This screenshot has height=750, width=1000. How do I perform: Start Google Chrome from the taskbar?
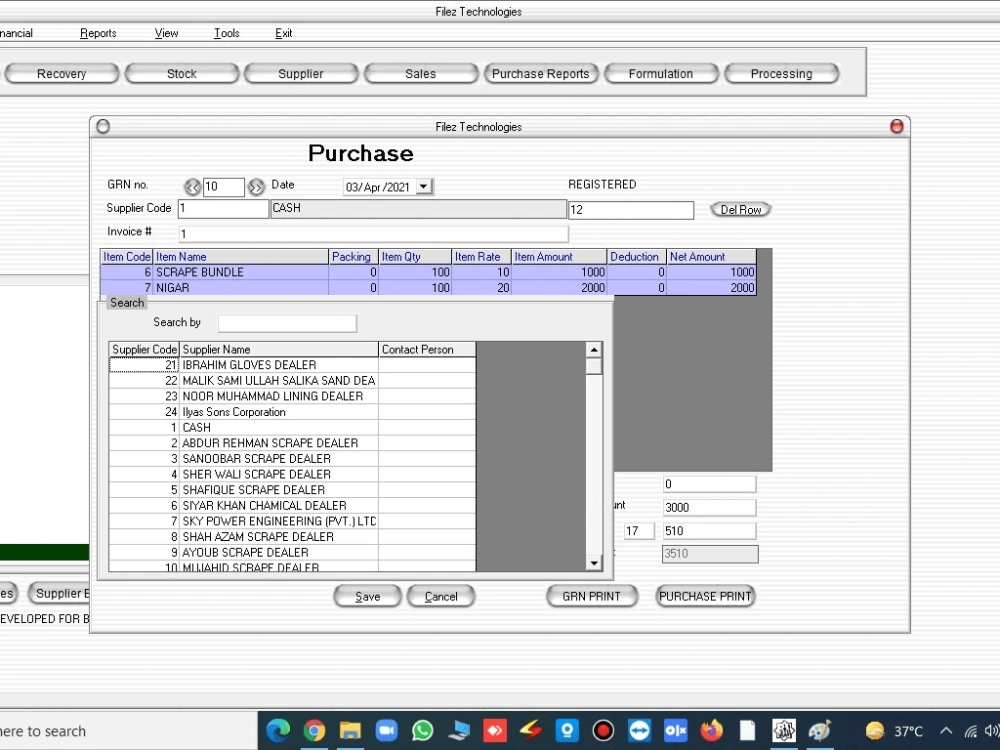pyautogui.click(x=314, y=730)
